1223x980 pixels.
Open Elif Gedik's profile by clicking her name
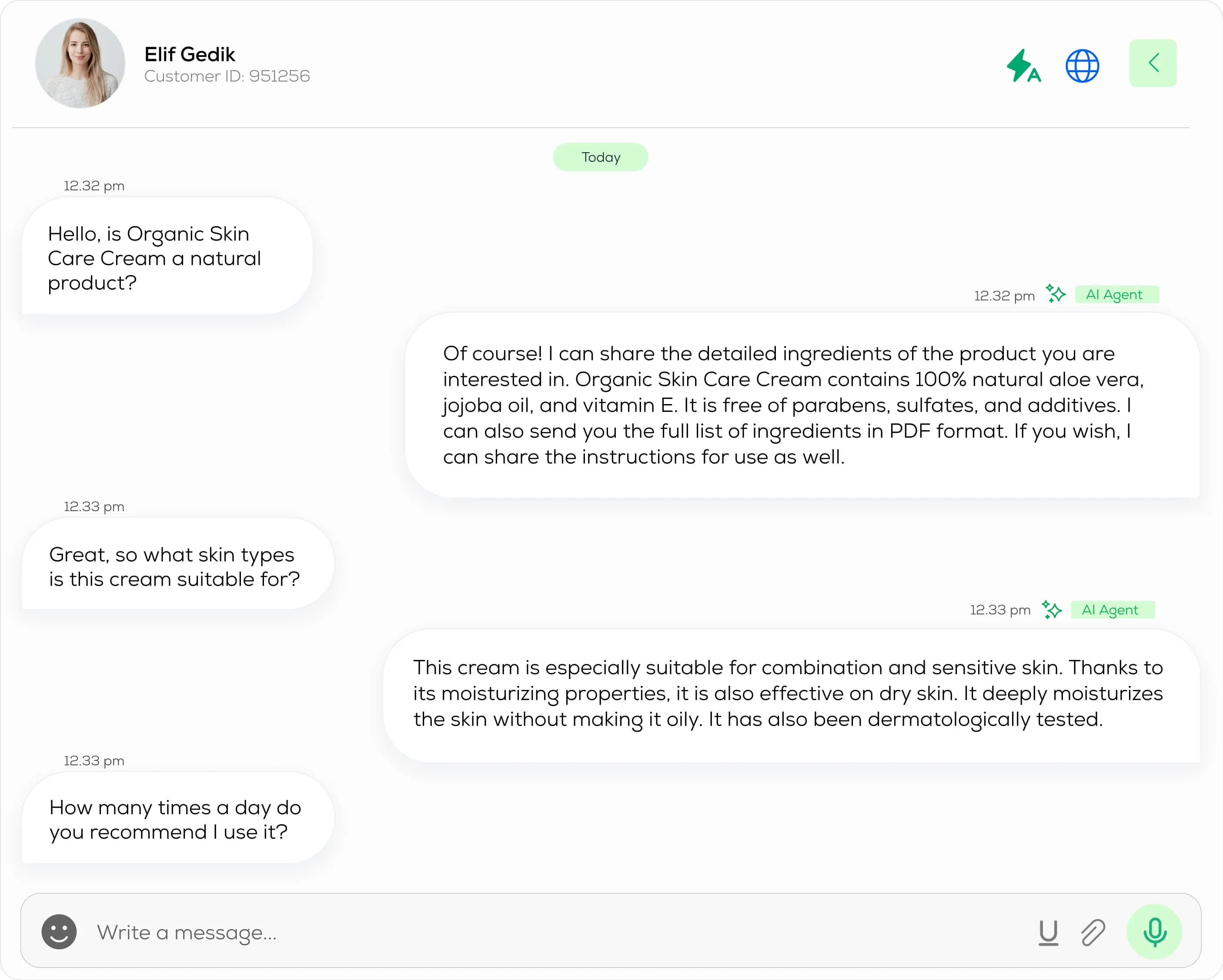190,54
